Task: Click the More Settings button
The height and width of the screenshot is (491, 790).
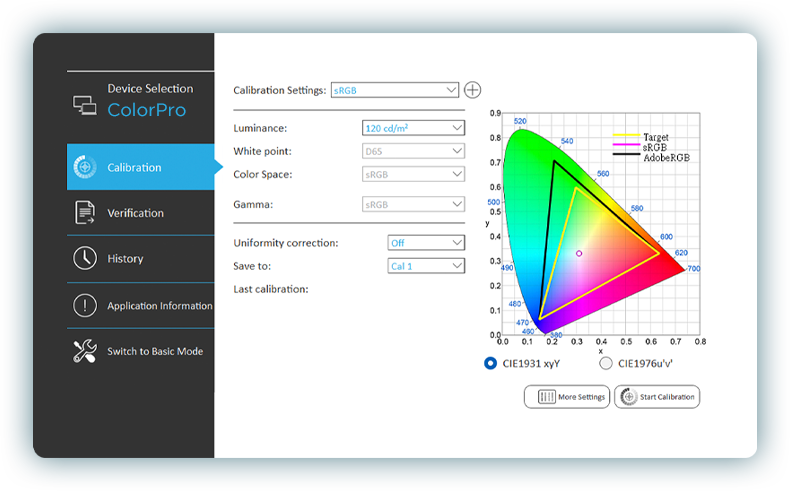Action: click(x=567, y=397)
